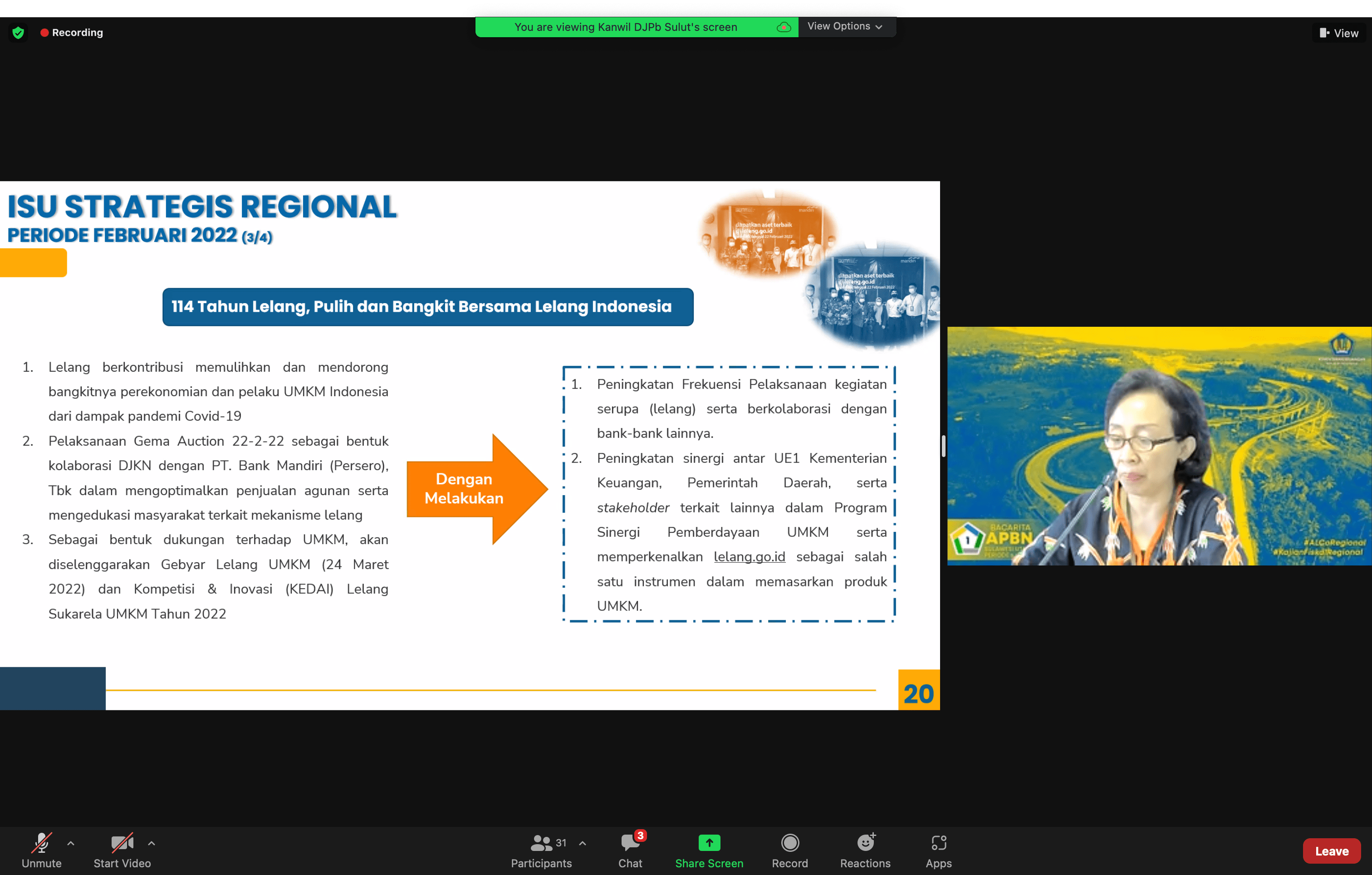Open the View Options dropdown
The height and width of the screenshot is (875, 1372).
(845, 26)
